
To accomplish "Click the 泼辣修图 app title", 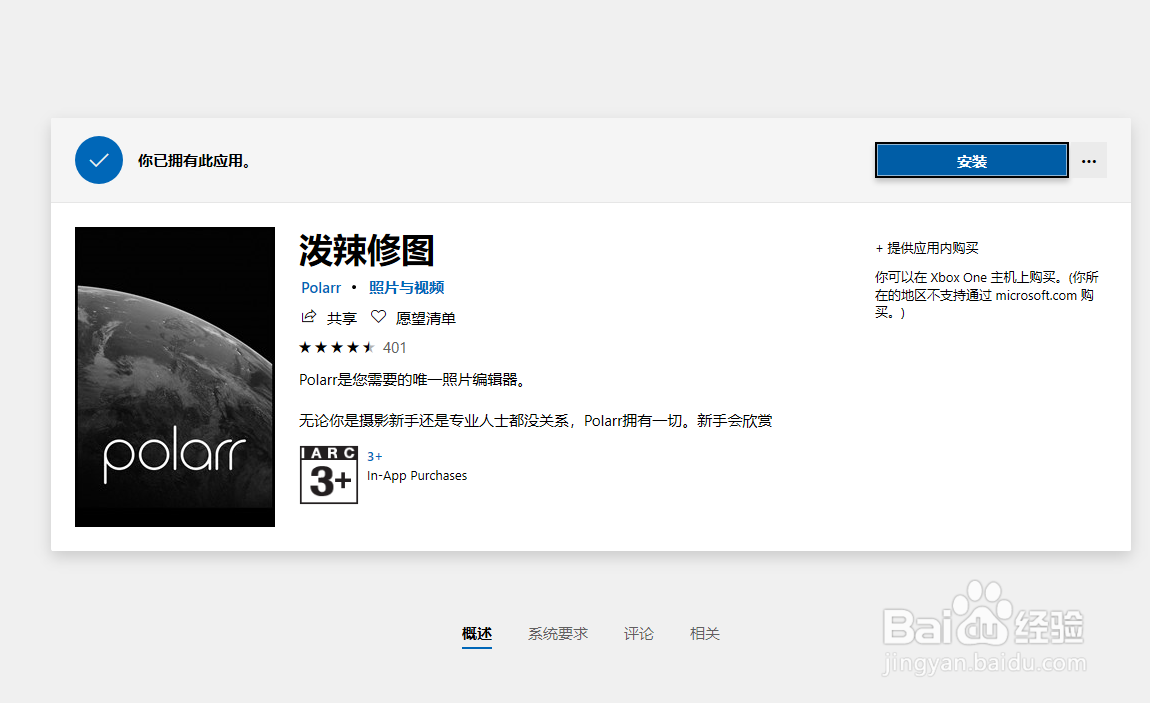I will 367,251.
